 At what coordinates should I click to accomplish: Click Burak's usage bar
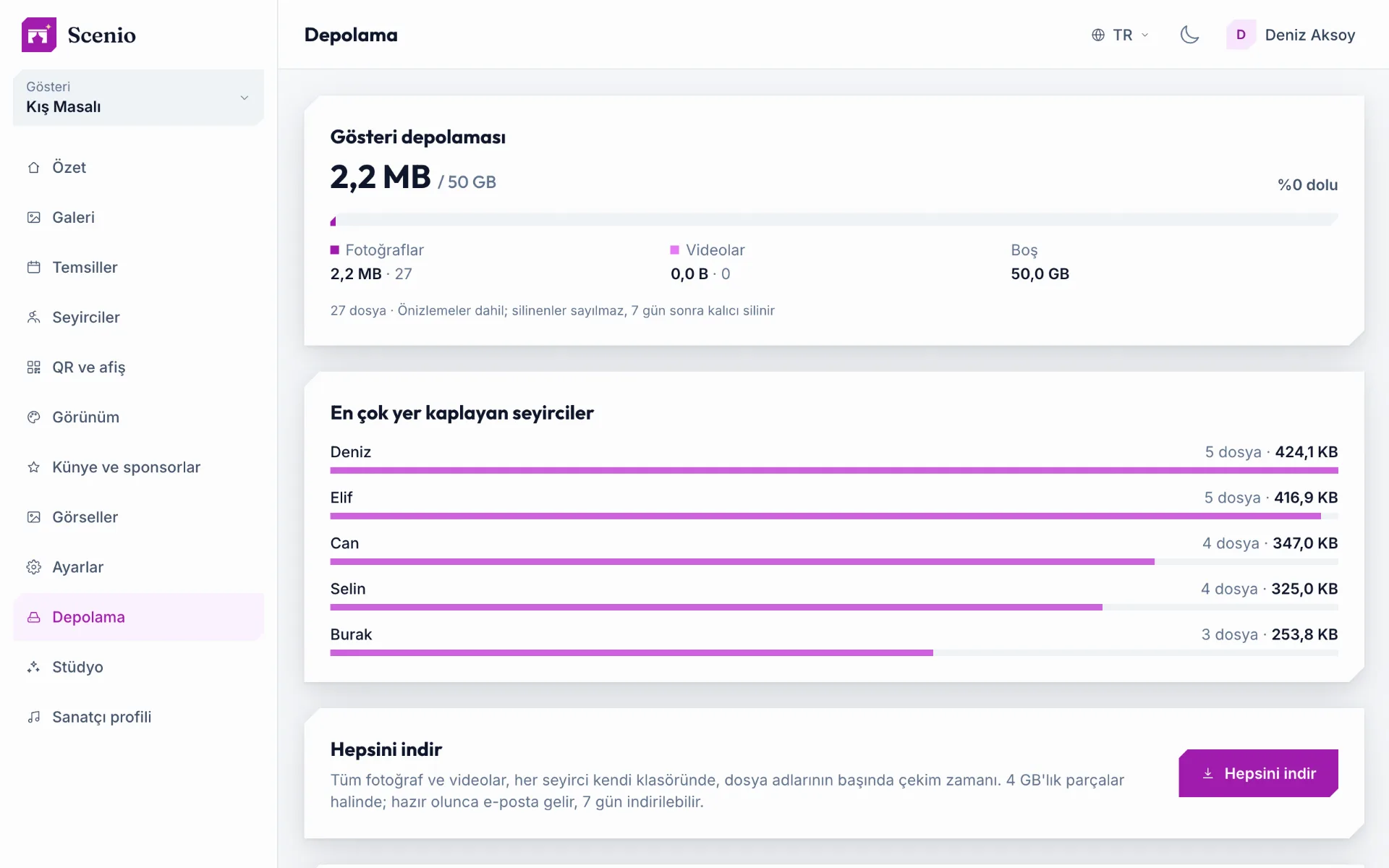[834, 652]
